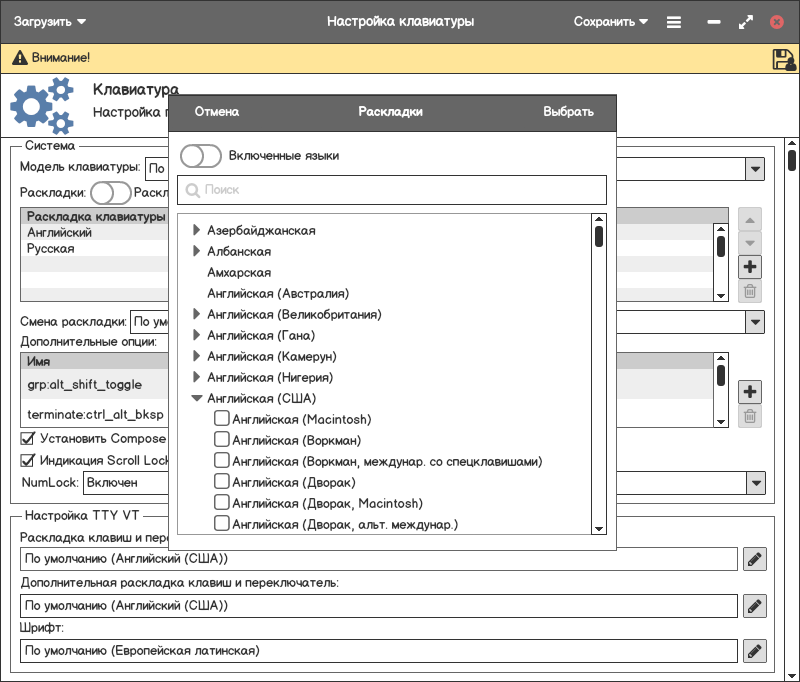Edit the TTY font with pencil icon

tap(755, 651)
